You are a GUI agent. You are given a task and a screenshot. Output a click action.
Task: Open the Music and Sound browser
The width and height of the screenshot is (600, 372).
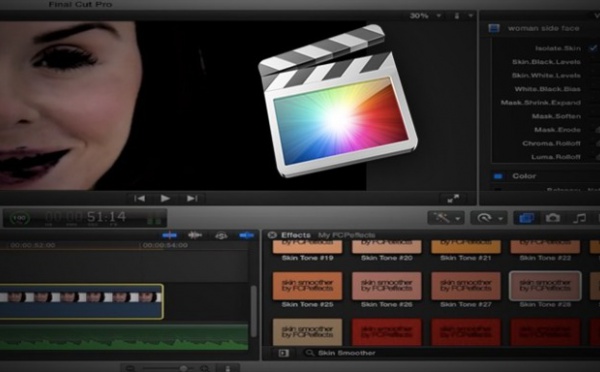point(579,218)
